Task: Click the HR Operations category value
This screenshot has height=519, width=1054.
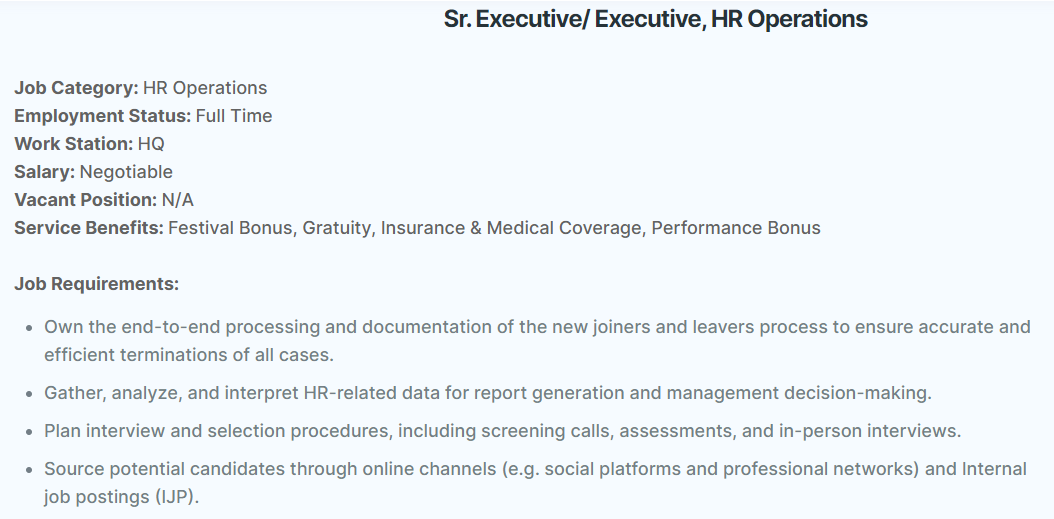Action: (x=205, y=88)
